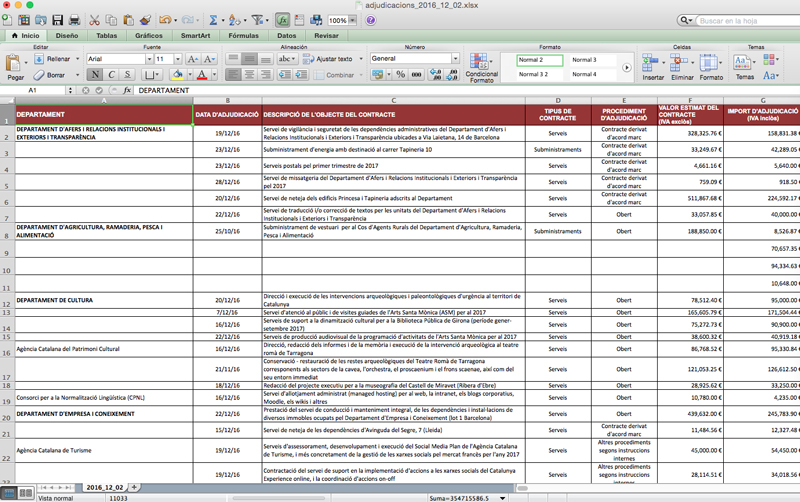Open the templates gallery icon

click(24, 20)
